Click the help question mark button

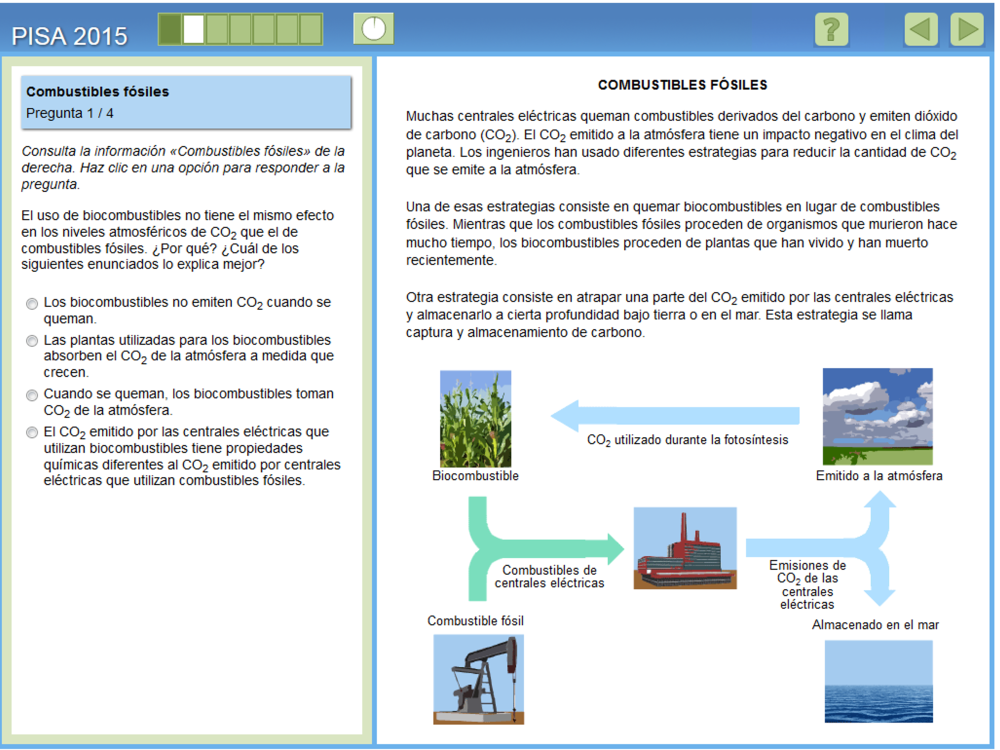tap(831, 29)
